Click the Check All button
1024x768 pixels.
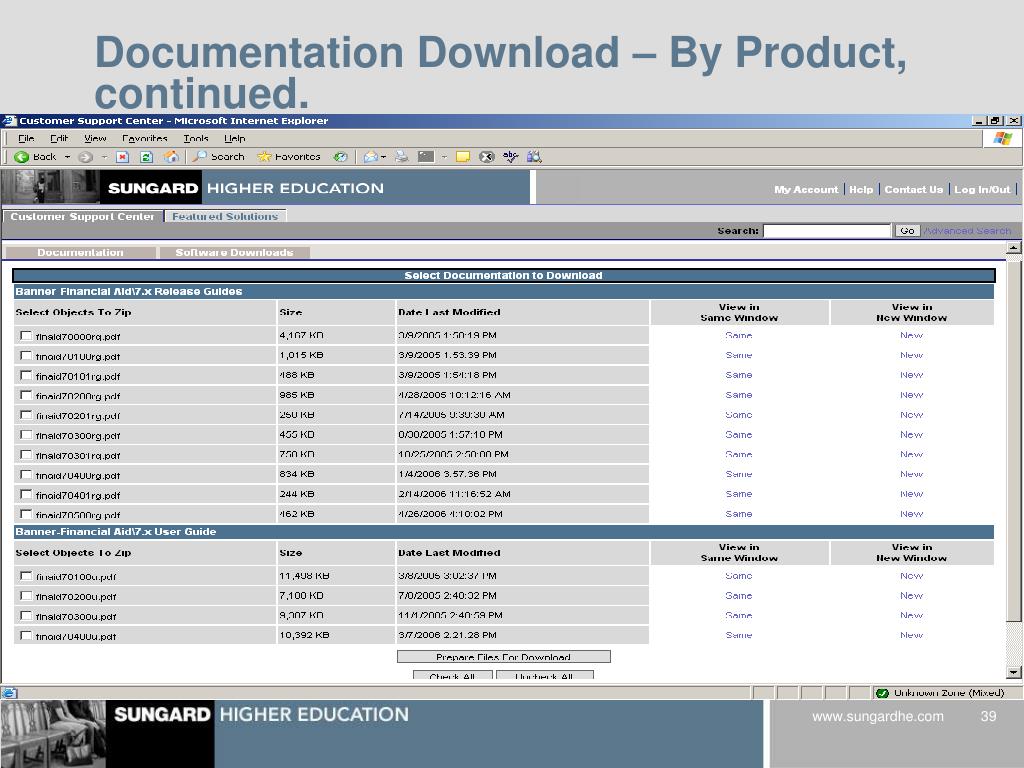point(453,675)
